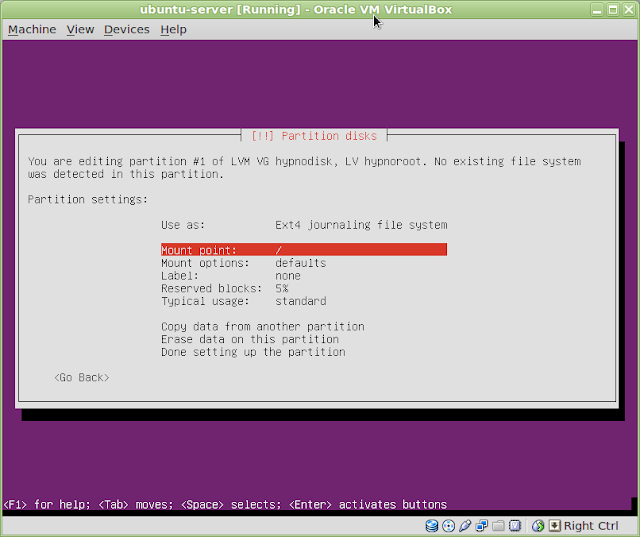Select the 'Mount options: defaults' row
This screenshot has height=537, width=640.
(x=243, y=263)
